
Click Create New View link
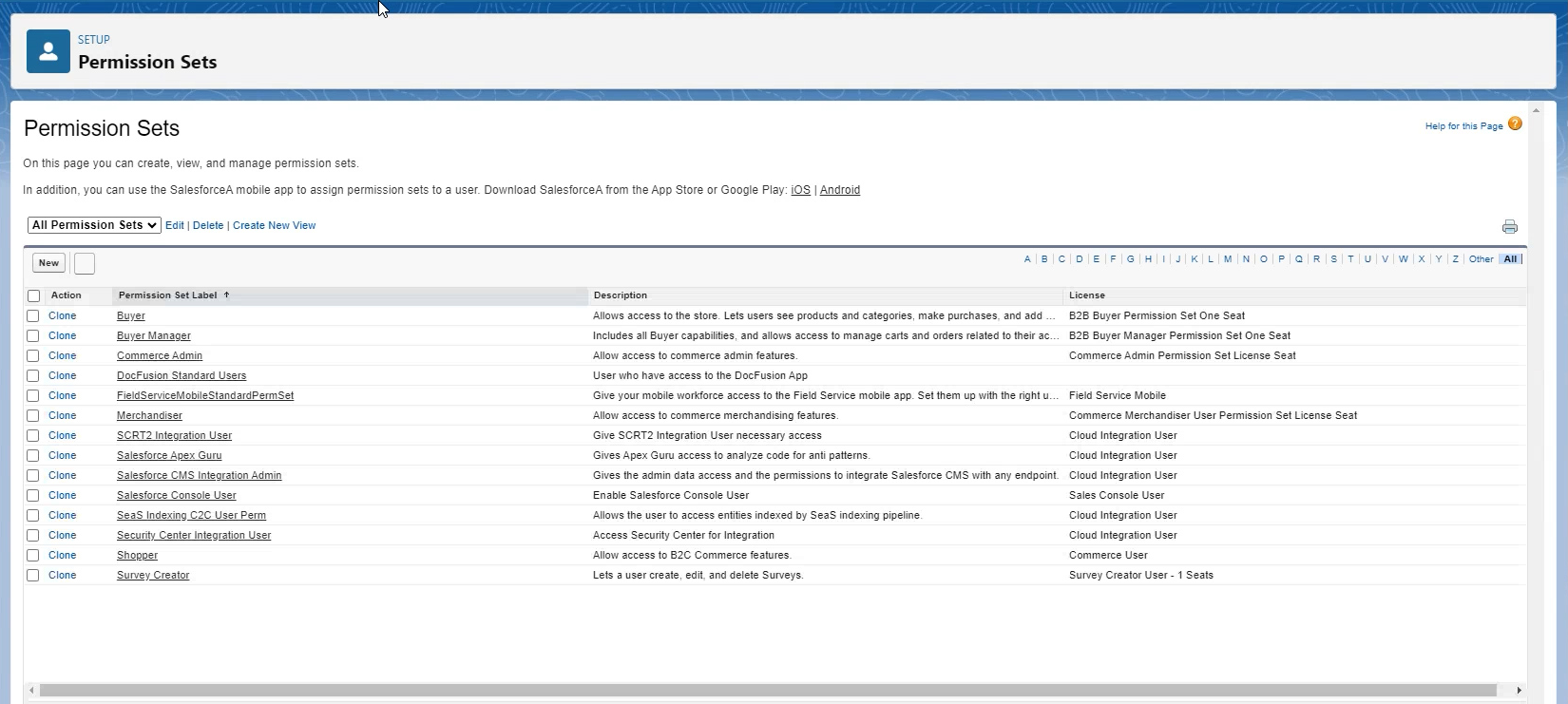274,225
